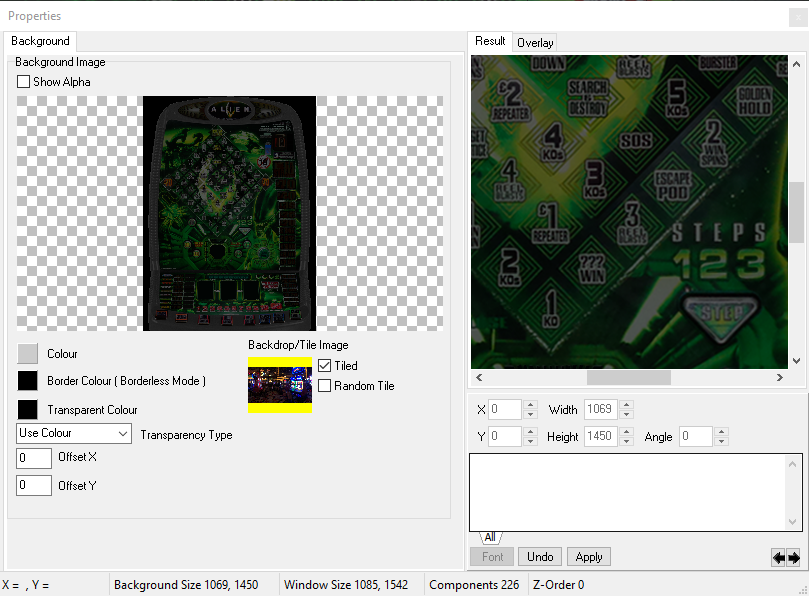Increase Width with the up stepper
Image resolution: width=809 pixels, height=596 pixels.
click(x=626, y=405)
